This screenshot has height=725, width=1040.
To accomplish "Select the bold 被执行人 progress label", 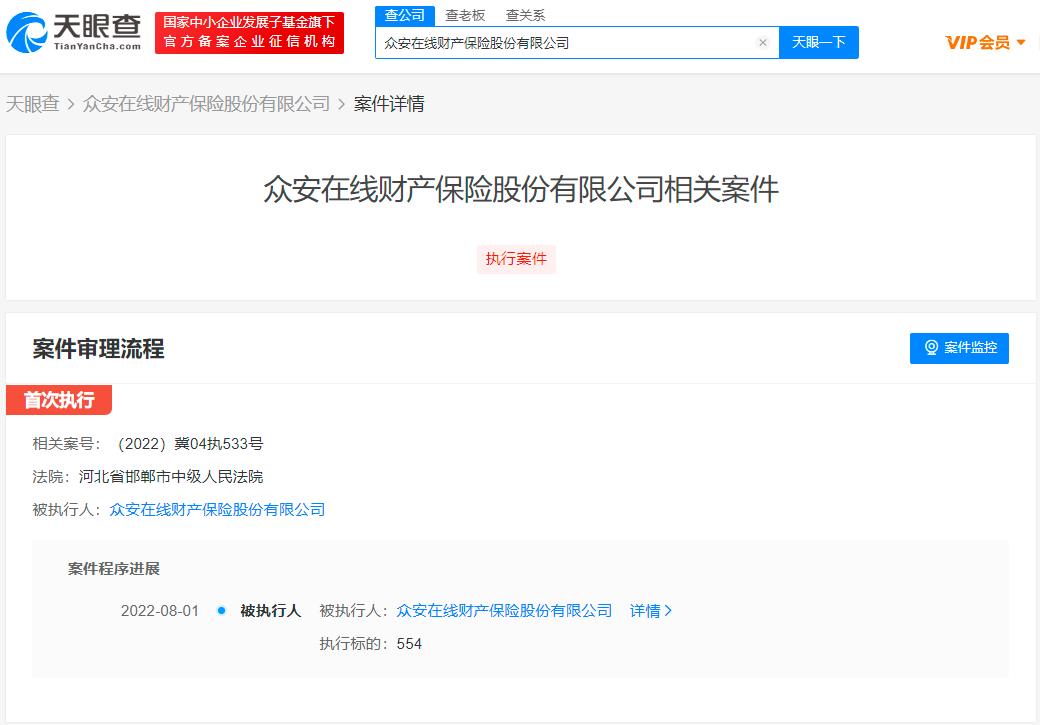I will coord(271,610).
